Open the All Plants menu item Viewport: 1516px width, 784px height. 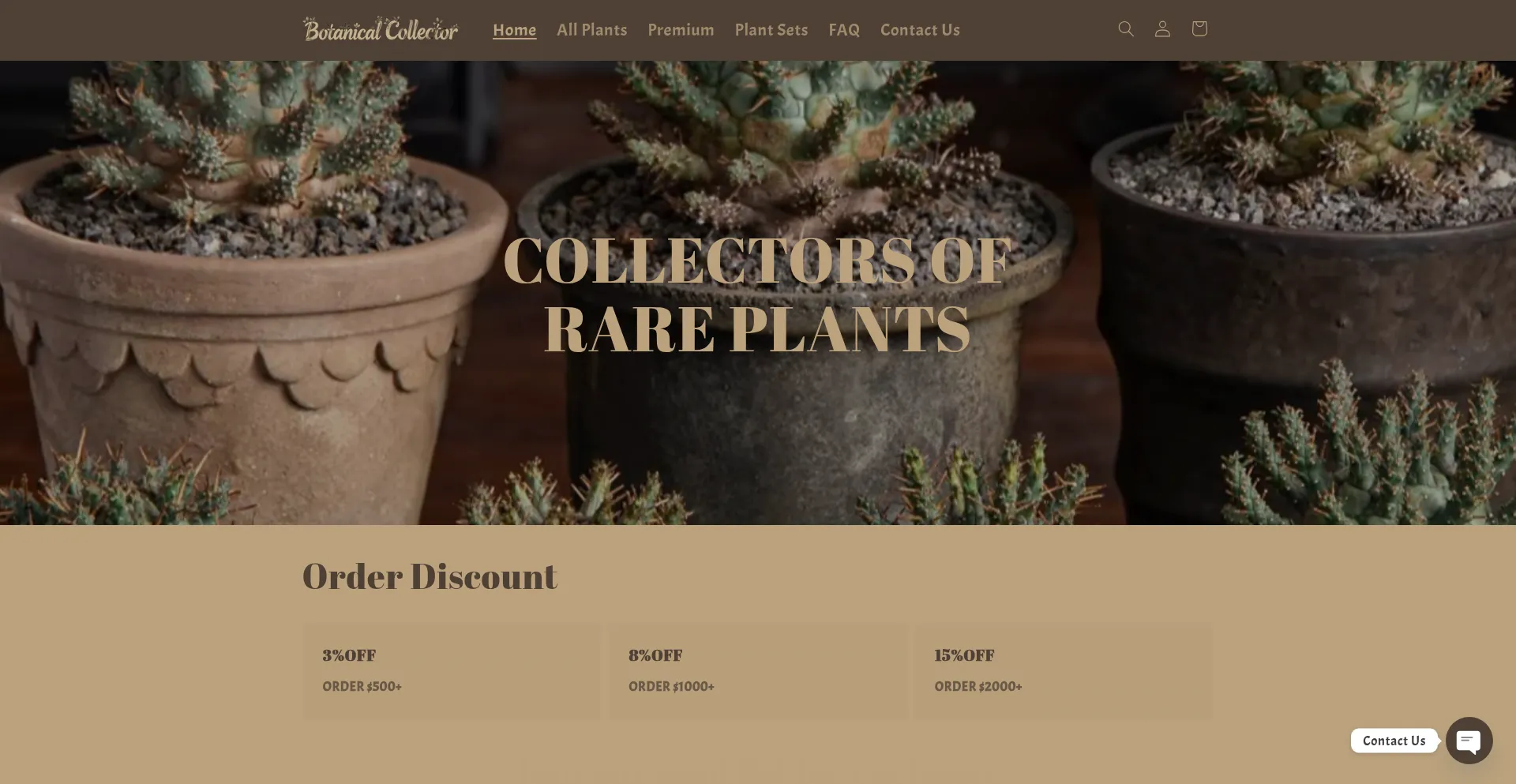pos(592,30)
